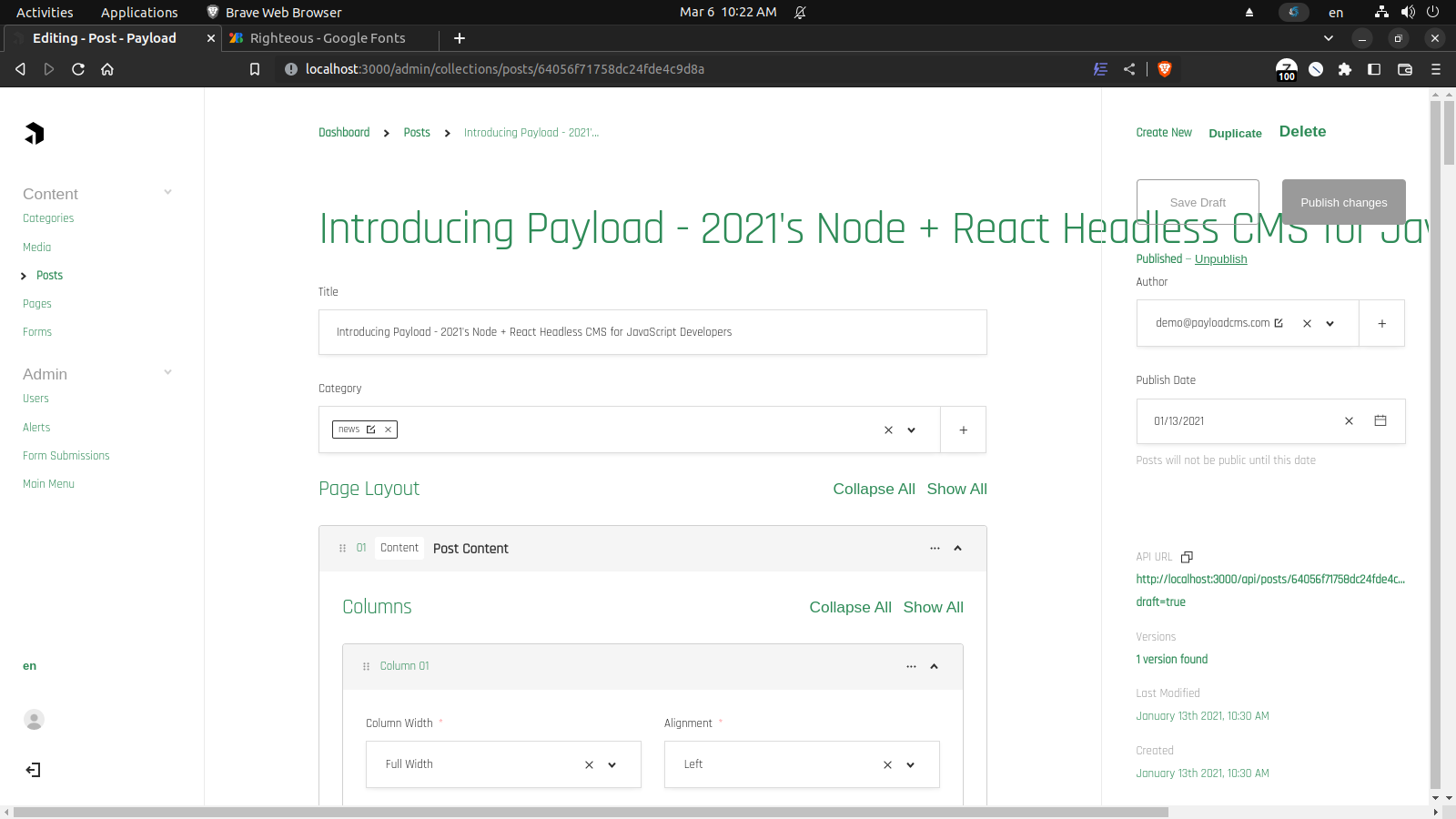Click the log out icon
Viewport: 1456px width, 819px height.
34,770
